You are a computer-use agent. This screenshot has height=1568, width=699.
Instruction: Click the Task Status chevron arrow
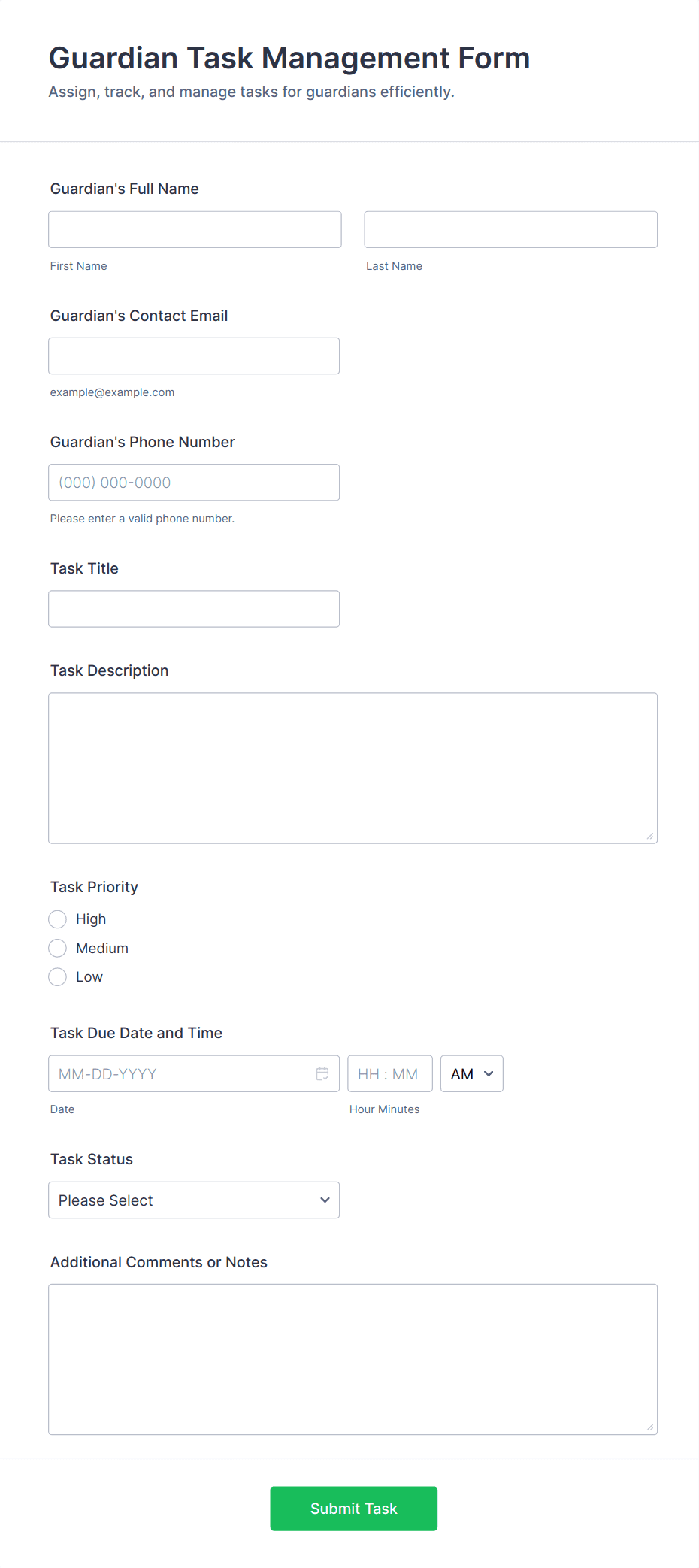click(325, 1200)
